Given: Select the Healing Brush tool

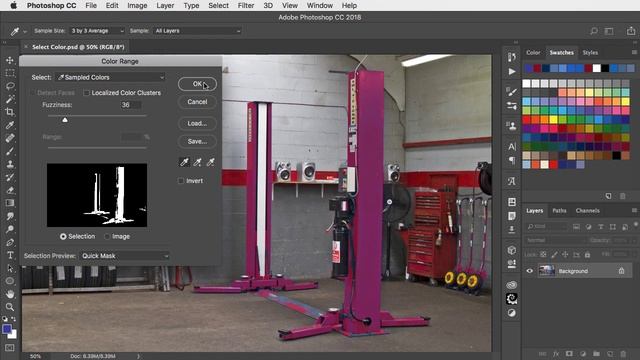Looking at the screenshot, I should [10, 138].
